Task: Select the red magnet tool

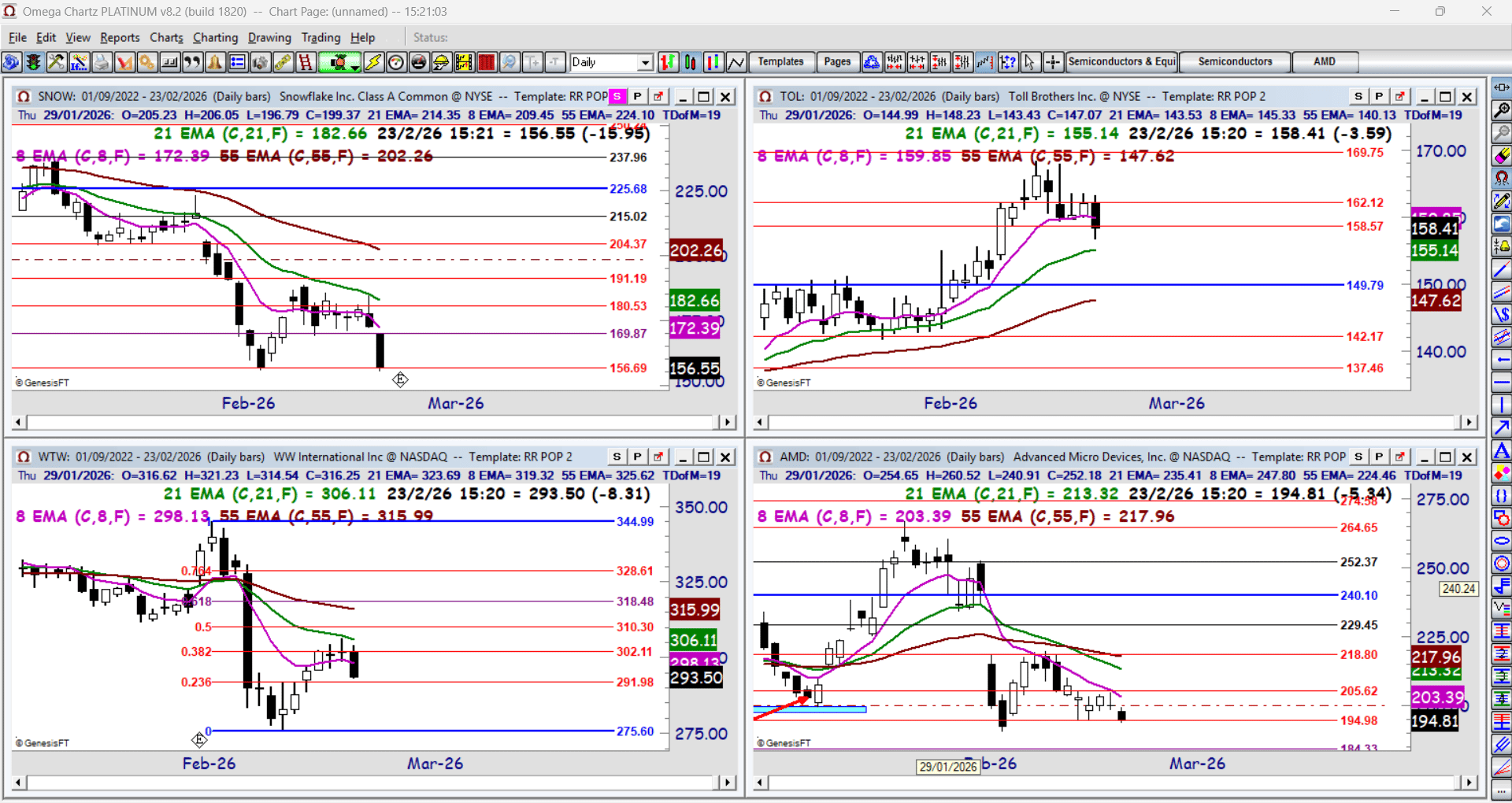Action: coord(1502,179)
